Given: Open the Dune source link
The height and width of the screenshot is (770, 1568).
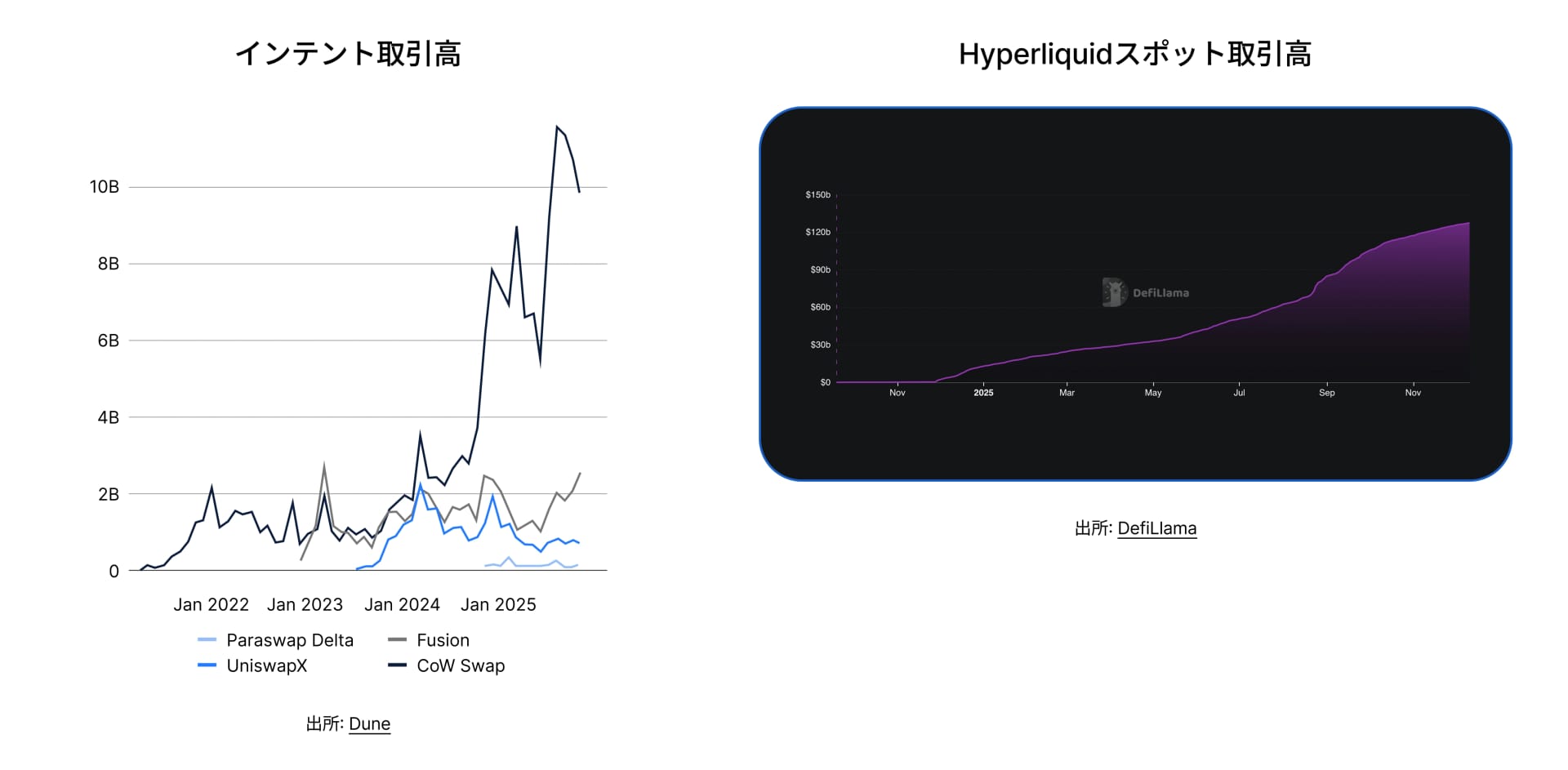Looking at the screenshot, I should tap(370, 723).
